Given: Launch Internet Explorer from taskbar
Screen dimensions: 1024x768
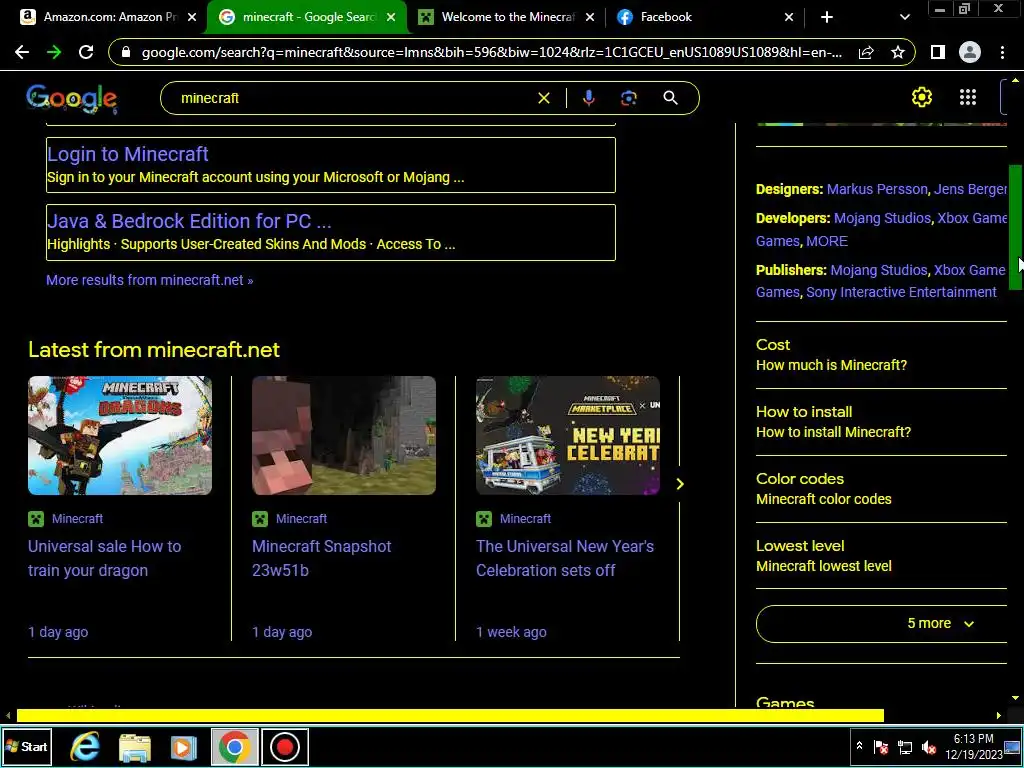Looking at the screenshot, I should point(85,747).
